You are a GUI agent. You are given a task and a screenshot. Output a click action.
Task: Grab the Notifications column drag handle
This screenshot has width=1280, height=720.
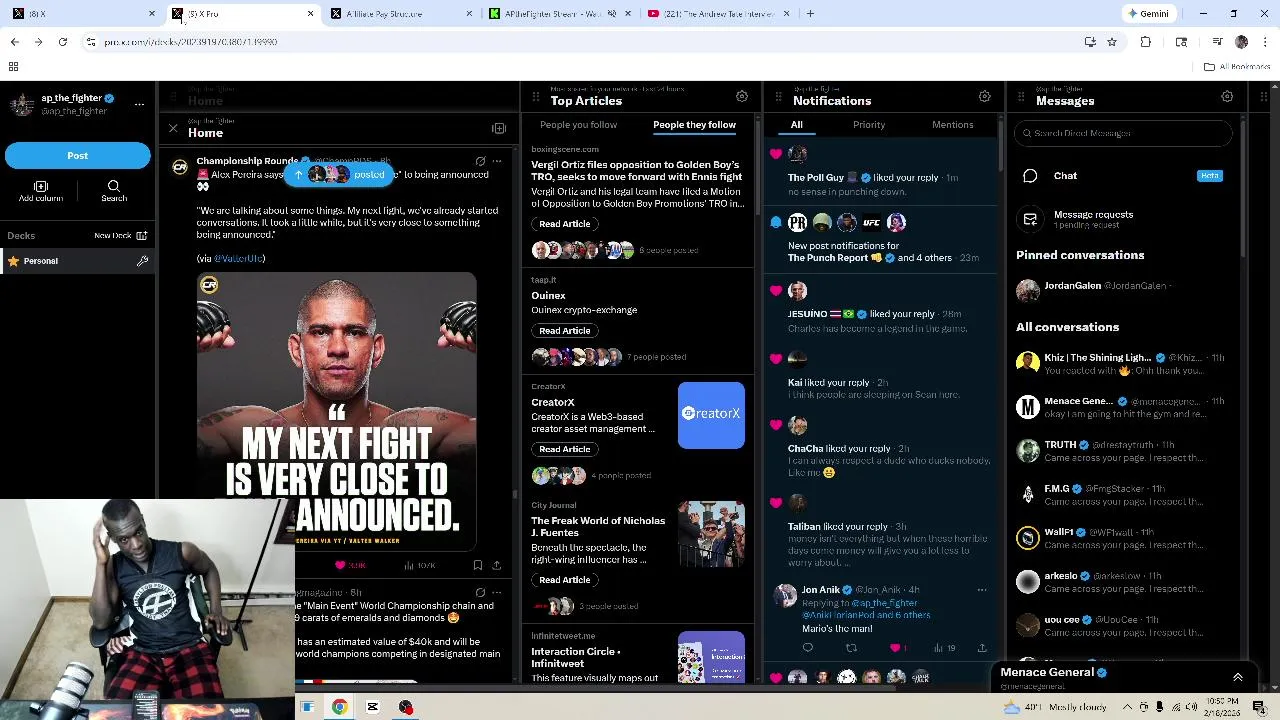point(778,97)
